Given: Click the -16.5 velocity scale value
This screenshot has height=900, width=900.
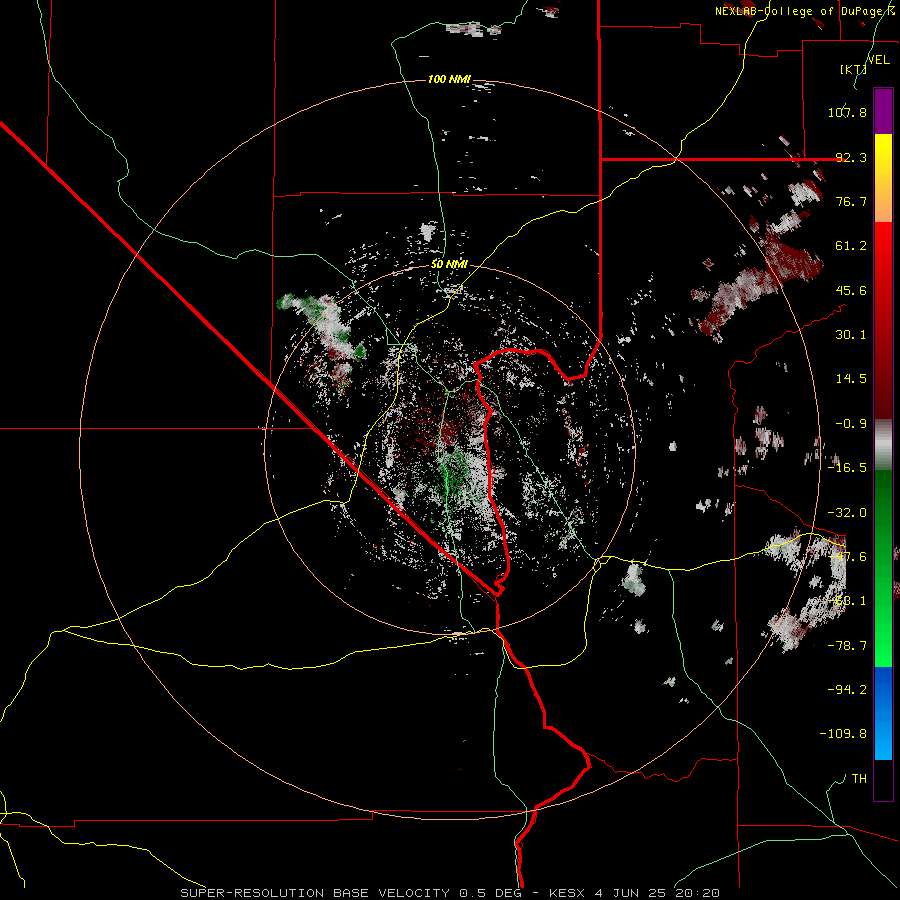Looking at the screenshot, I should pyautogui.click(x=847, y=468).
